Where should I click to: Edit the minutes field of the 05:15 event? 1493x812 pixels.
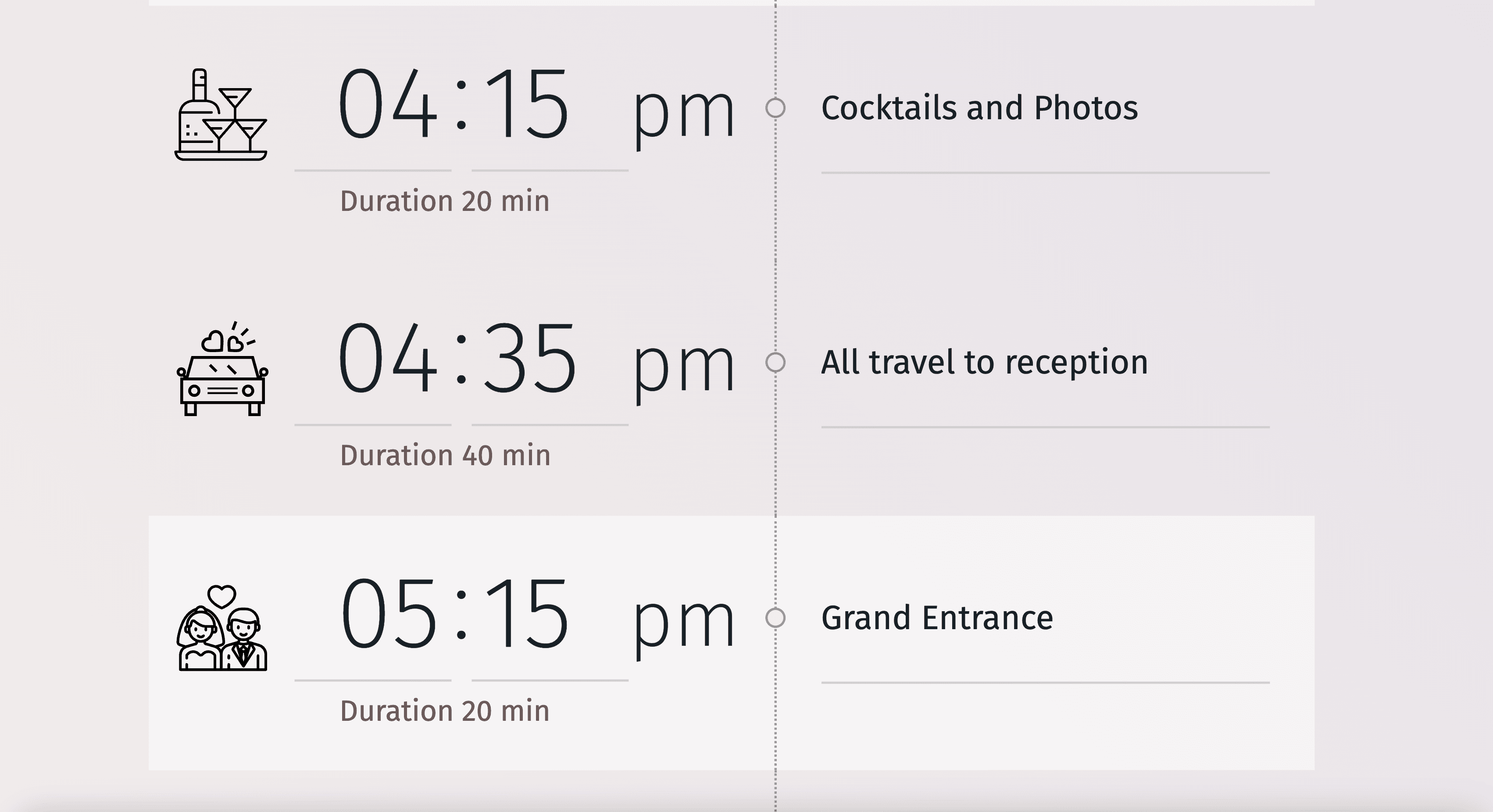coord(526,614)
